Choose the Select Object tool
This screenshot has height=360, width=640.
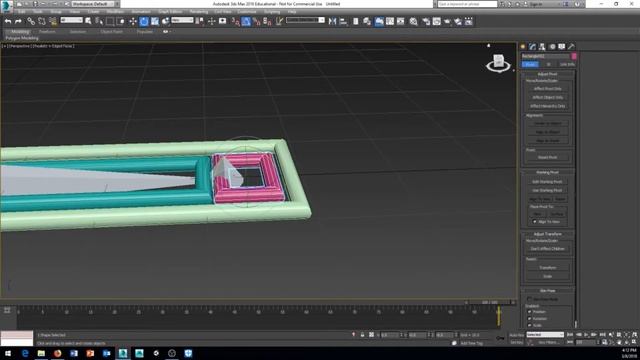point(88,21)
